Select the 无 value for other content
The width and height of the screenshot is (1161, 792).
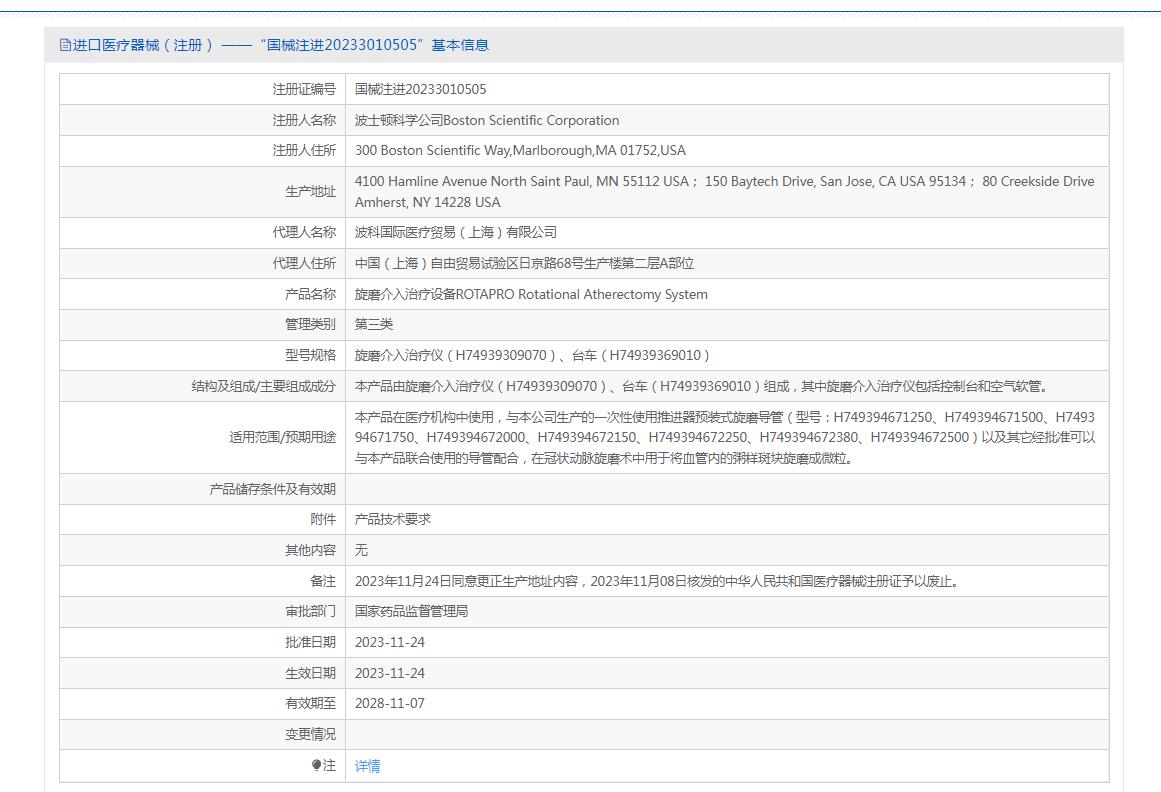click(x=361, y=550)
